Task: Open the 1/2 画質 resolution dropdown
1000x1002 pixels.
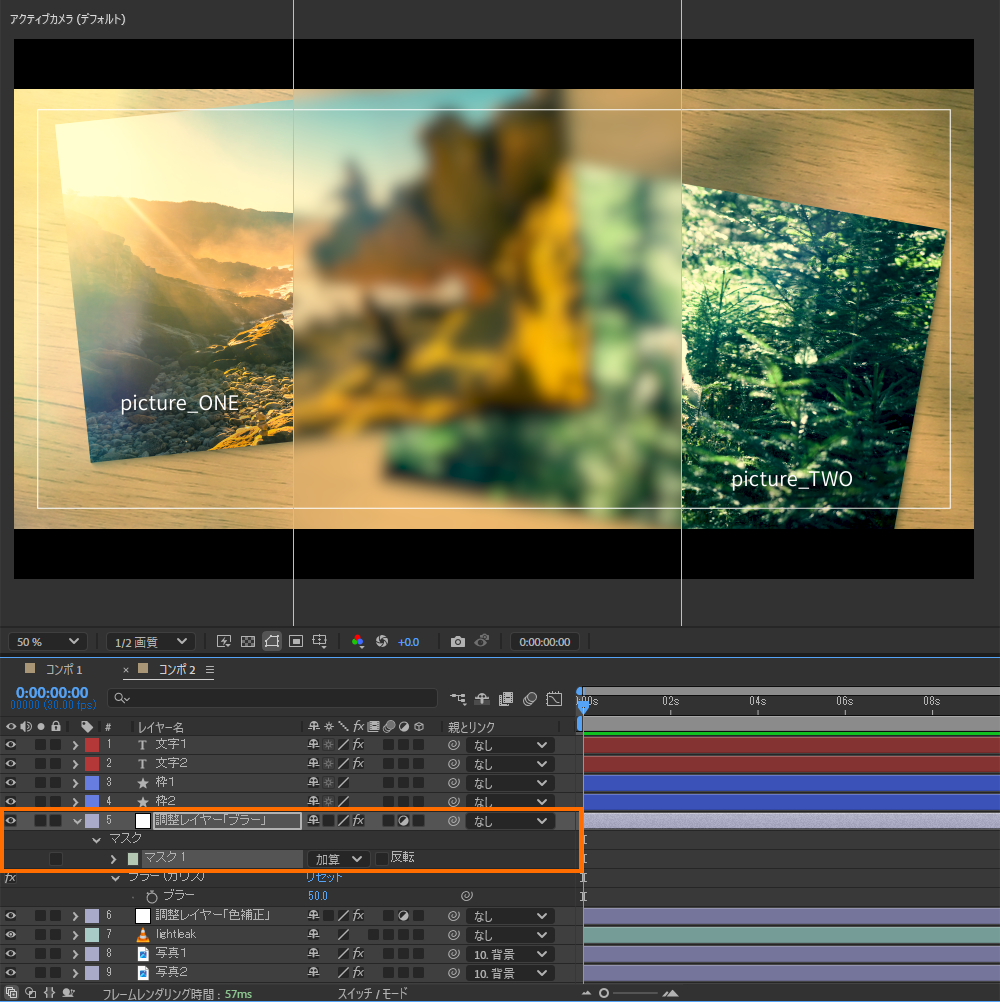Action: (150, 641)
